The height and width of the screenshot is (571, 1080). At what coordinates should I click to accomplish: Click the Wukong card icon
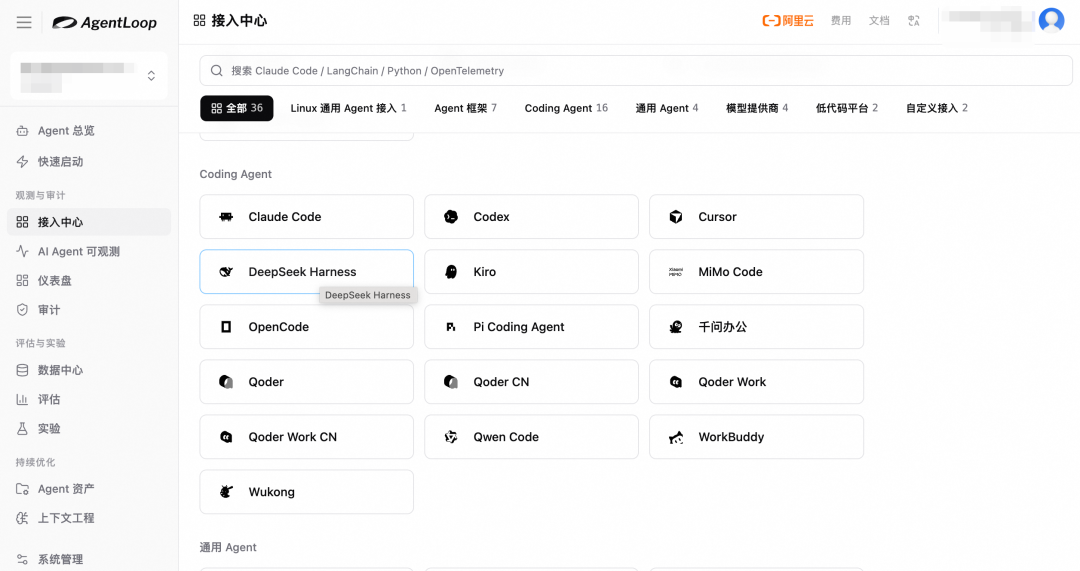pyautogui.click(x=226, y=492)
